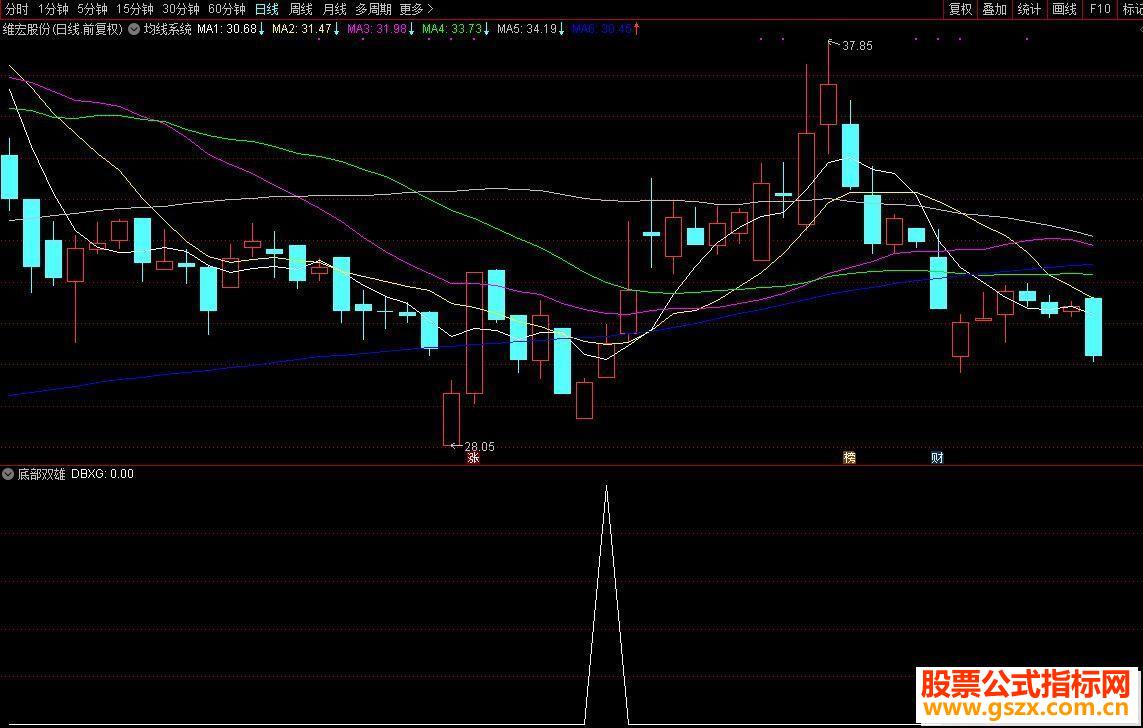
Task: Open the 15分钟 chart period
Action: pyautogui.click(x=135, y=9)
